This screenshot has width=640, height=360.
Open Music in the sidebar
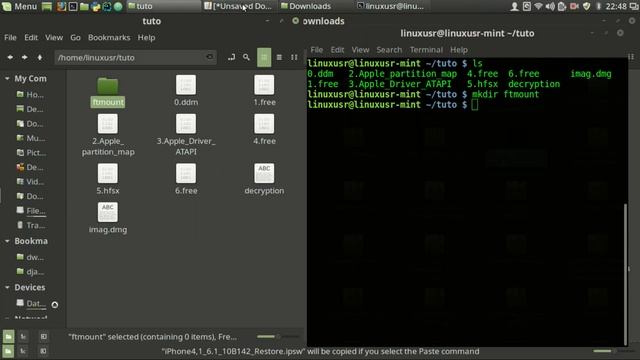tap(30, 138)
